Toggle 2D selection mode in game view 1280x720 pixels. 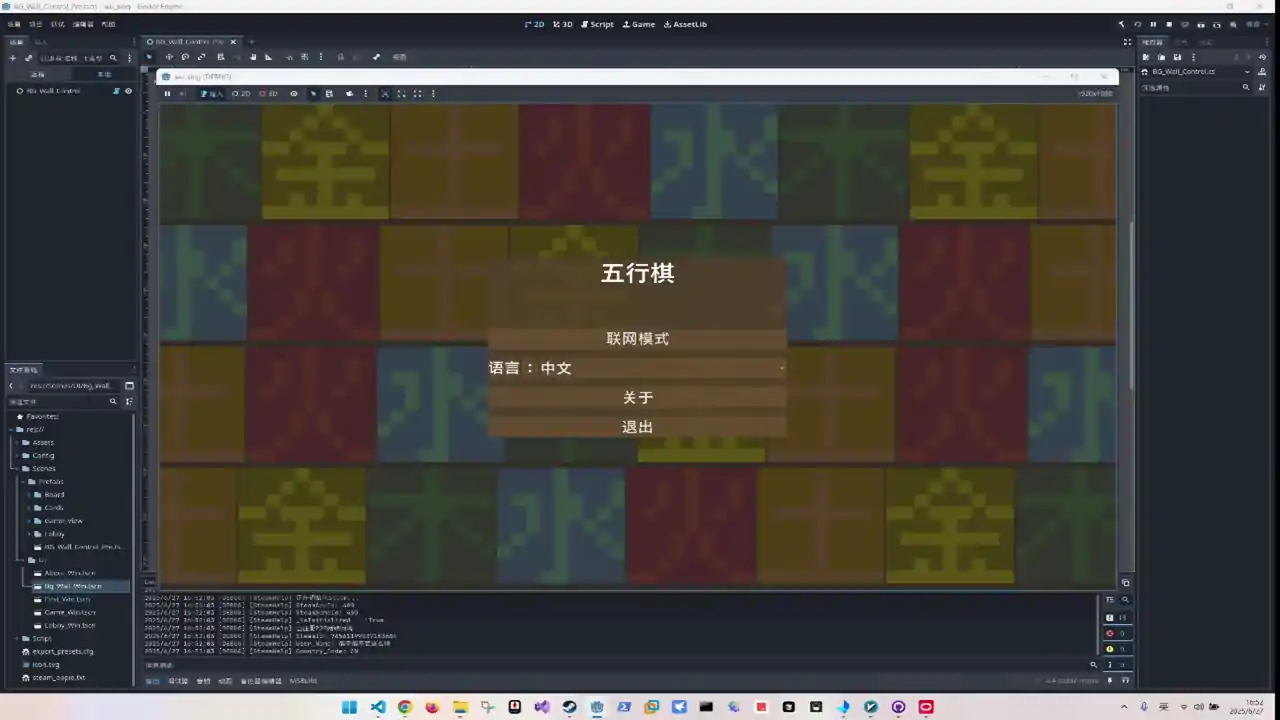241,94
